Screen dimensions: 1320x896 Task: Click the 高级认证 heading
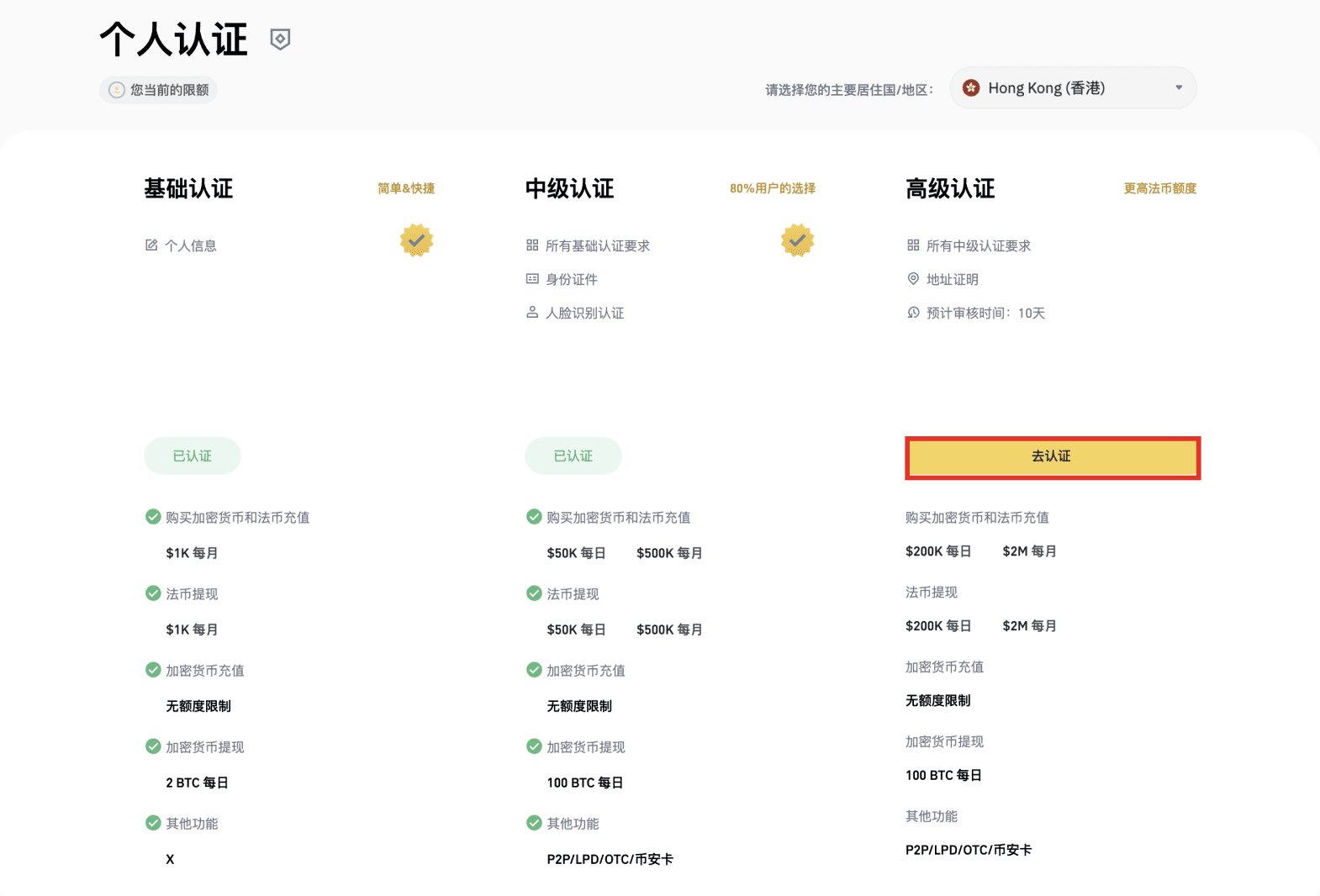click(950, 188)
